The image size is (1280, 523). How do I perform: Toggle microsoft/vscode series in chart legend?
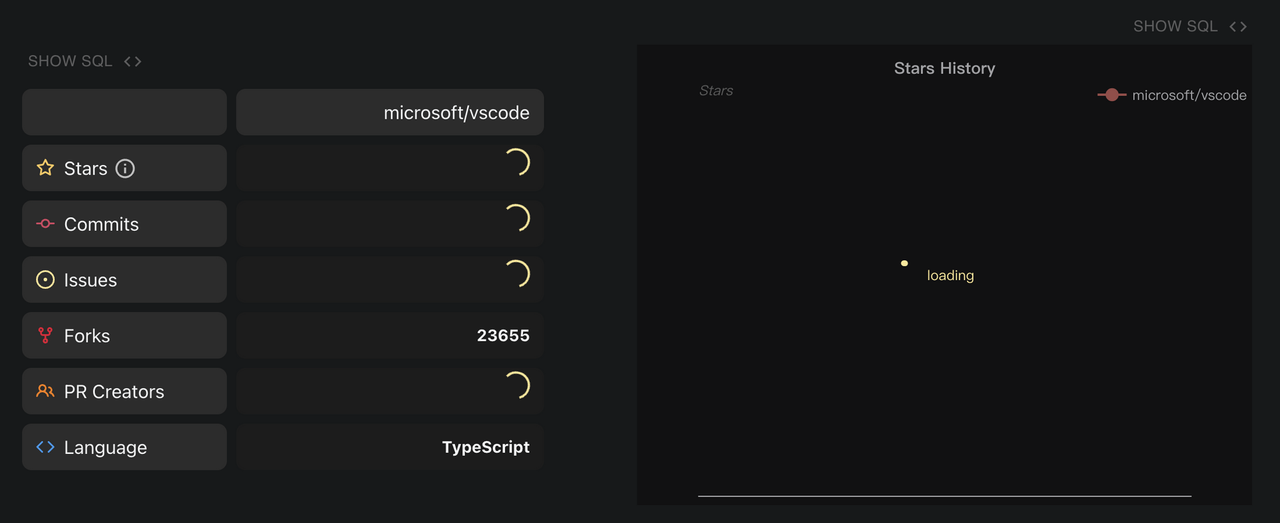[x=1172, y=95]
